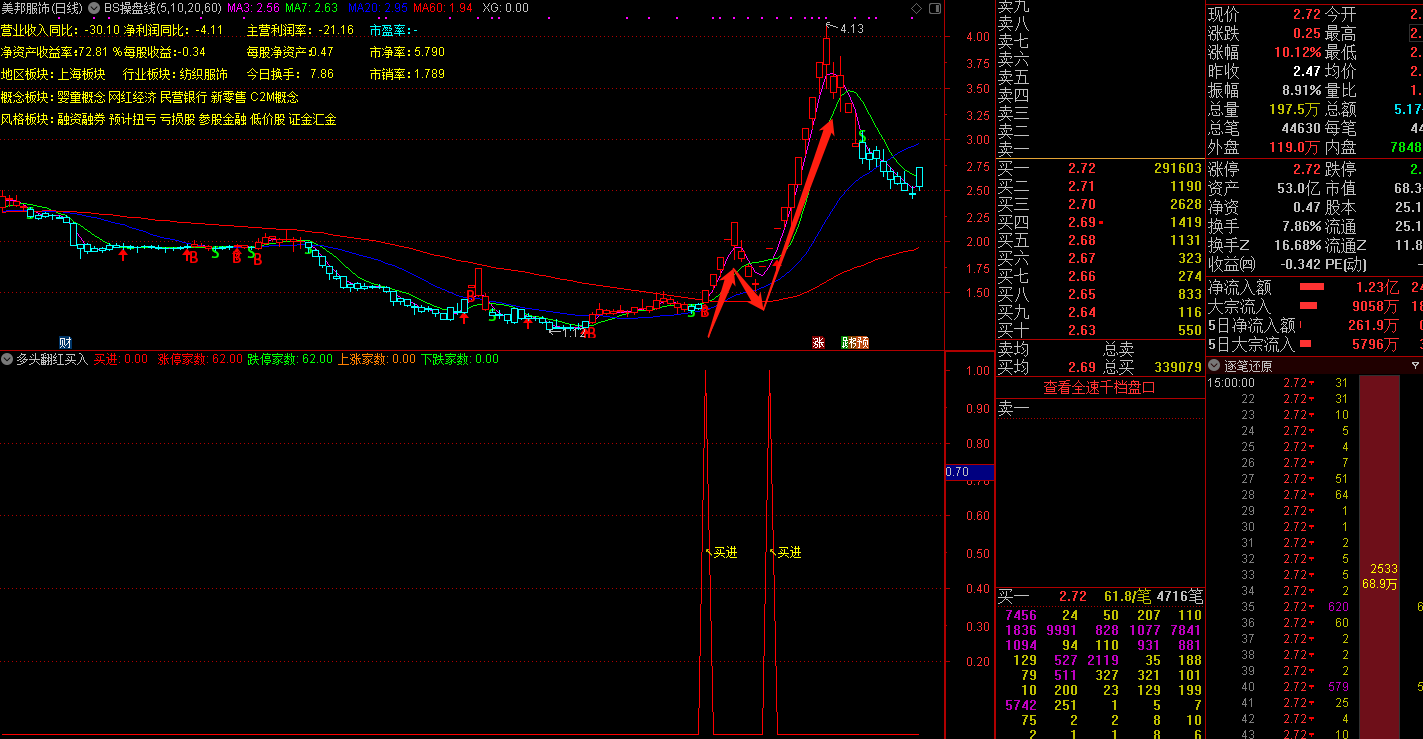Click the 买三 price 2.70
1423x739 pixels.
pyautogui.click(x=1082, y=205)
